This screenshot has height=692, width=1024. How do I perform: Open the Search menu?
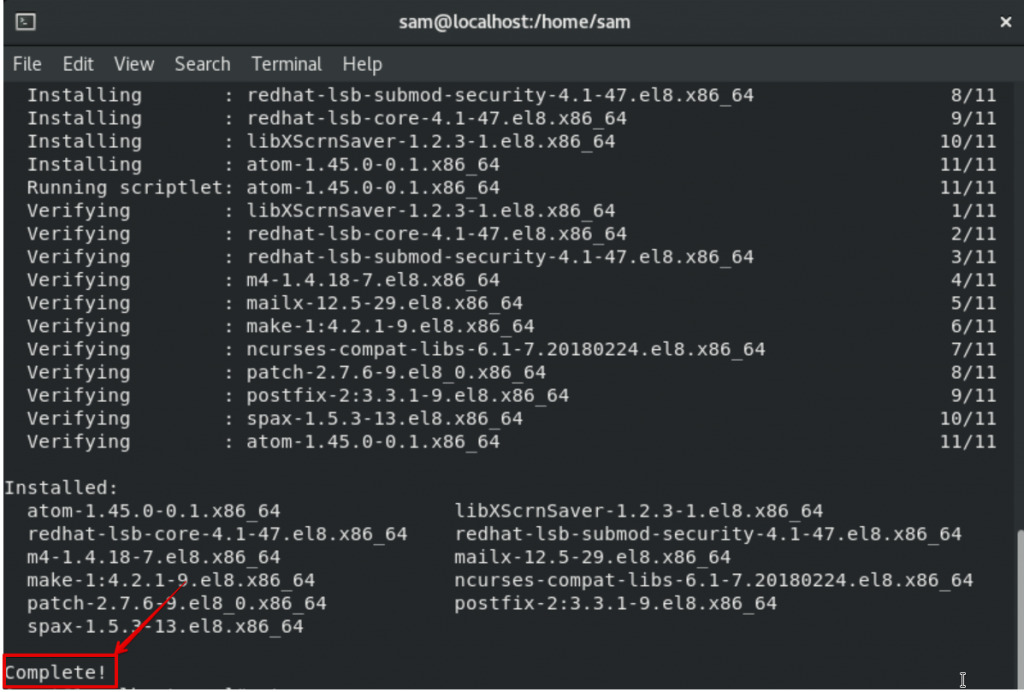202,64
